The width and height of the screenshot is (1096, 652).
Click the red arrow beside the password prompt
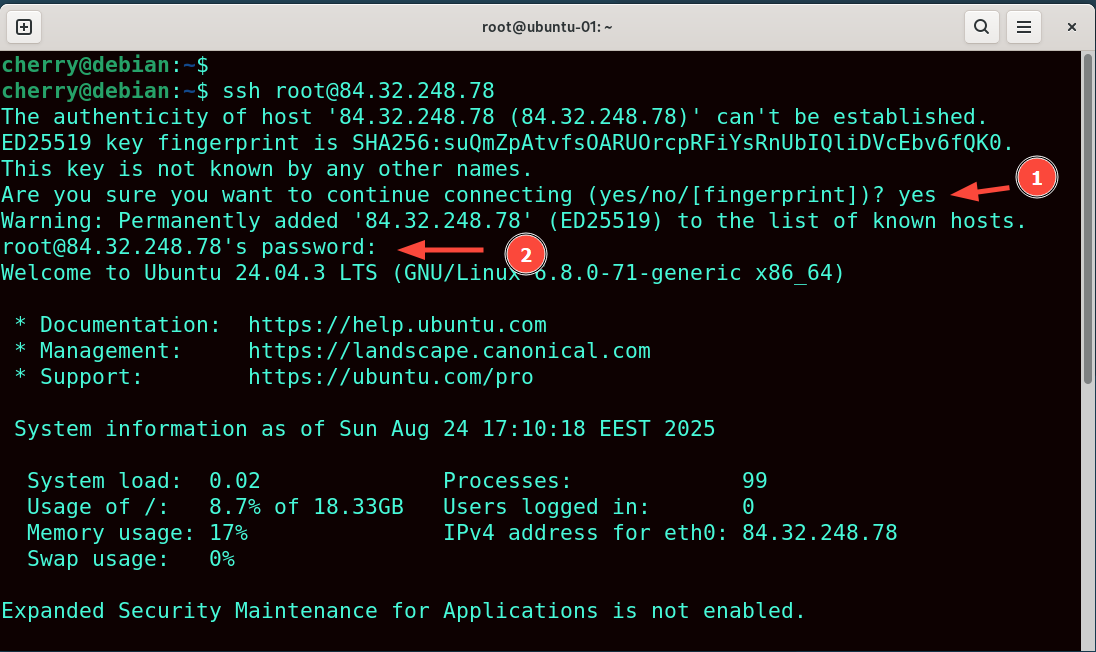[440, 251]
